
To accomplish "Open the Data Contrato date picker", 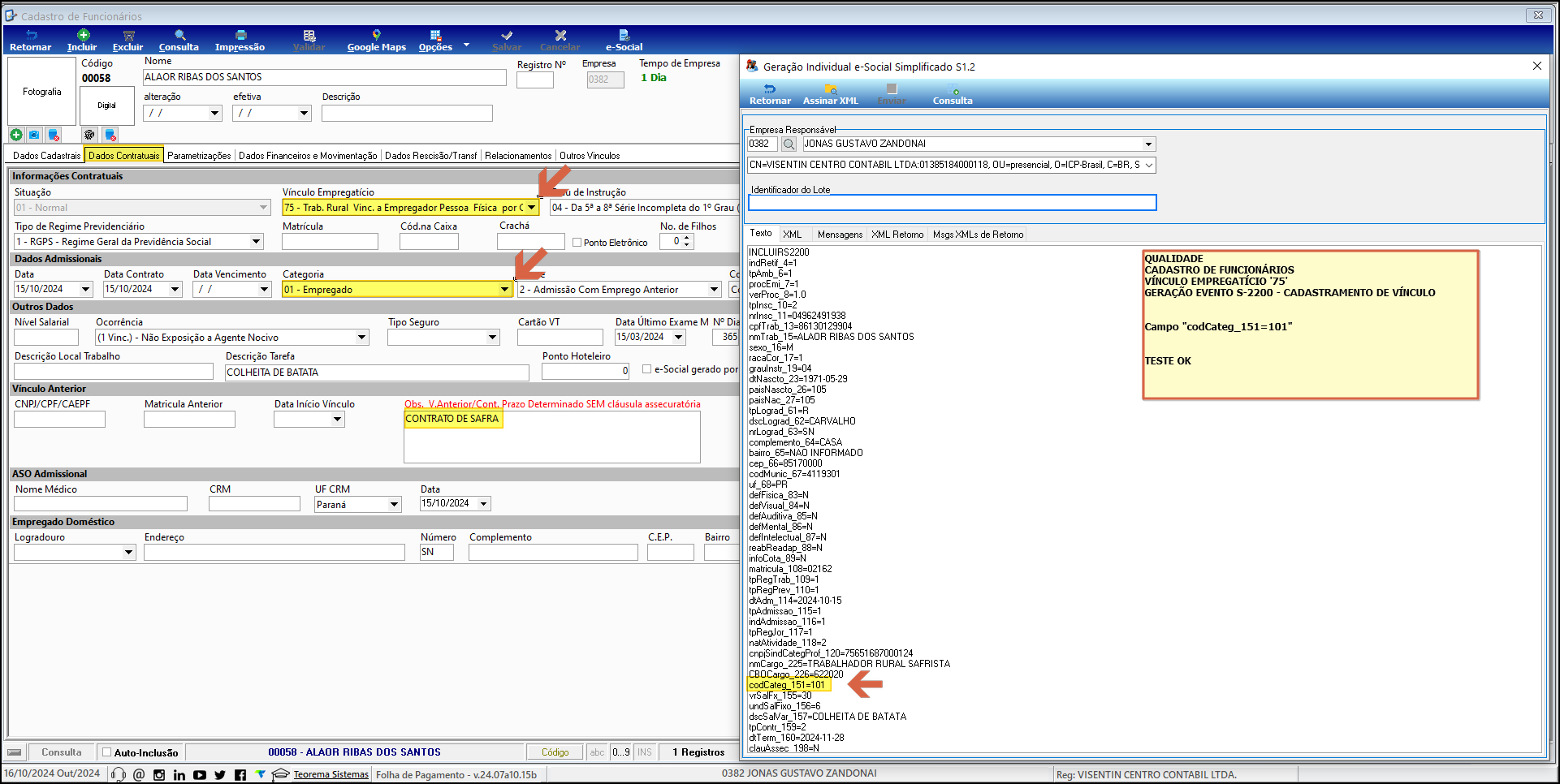I will (x=175, y=290).
